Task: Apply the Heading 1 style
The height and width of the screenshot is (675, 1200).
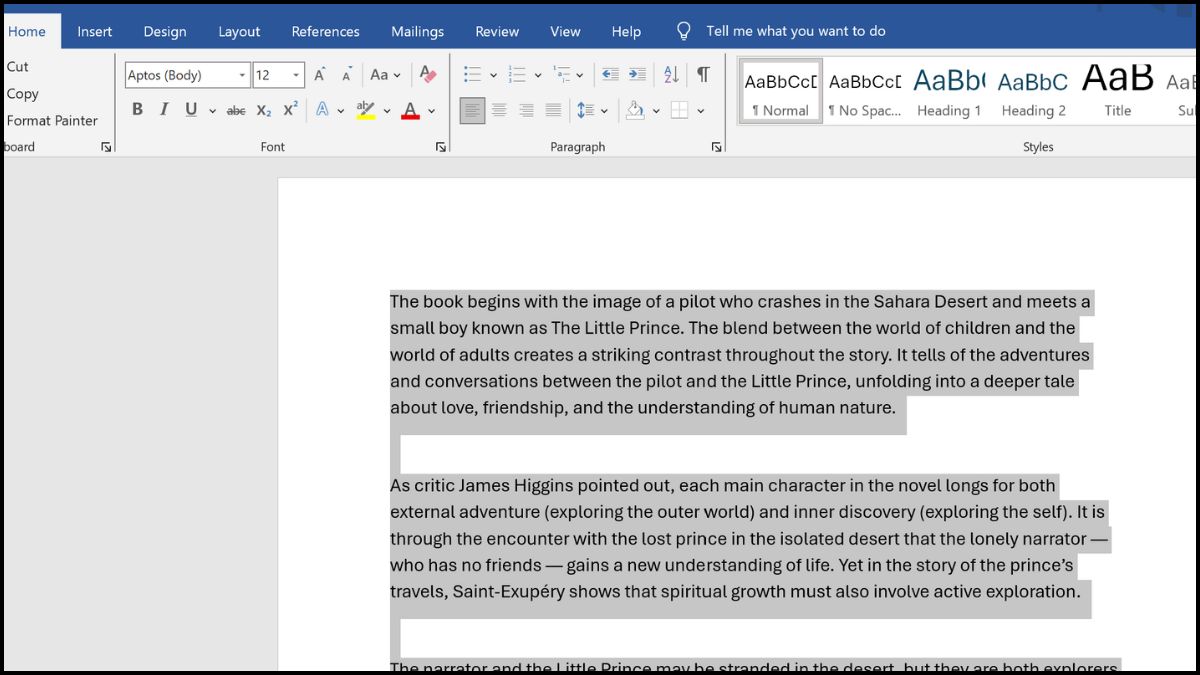Action: pyautogui.click(x=948, y=92)
